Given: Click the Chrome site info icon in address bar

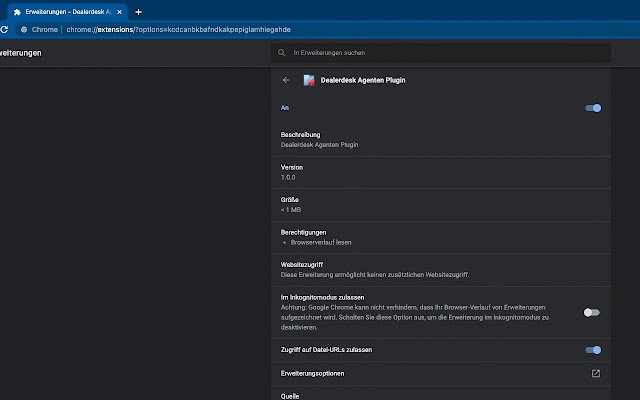Looking at the screenshot, I should pyautogui.click(x=24, y=29).
